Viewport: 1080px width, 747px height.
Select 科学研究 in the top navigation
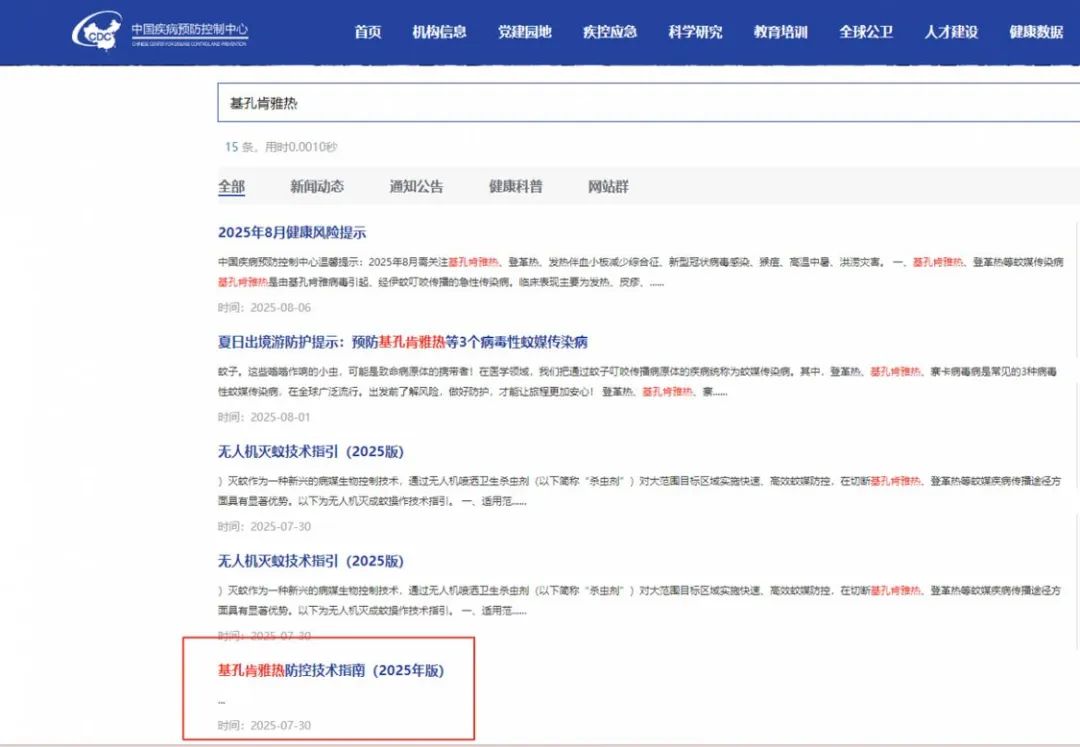pos(695,32)
